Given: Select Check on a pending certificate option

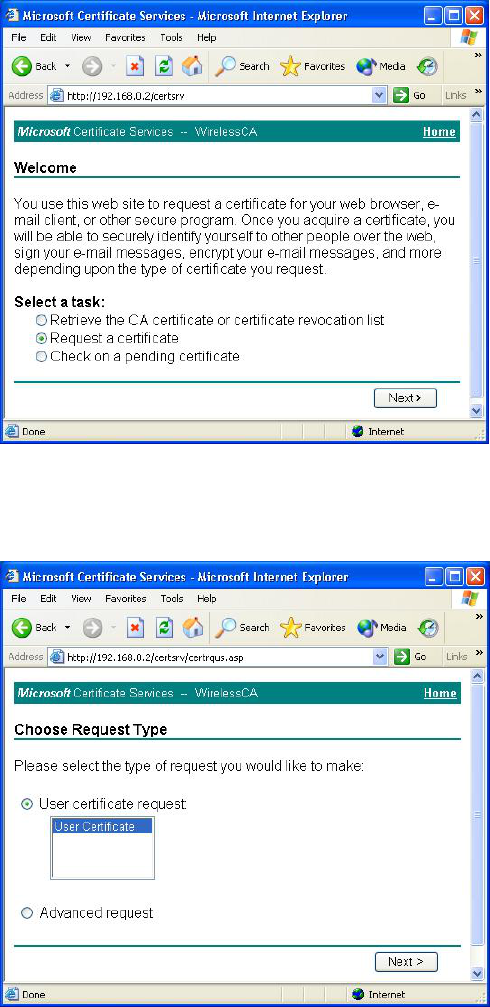Looking at the screenshot, I should [41, 356].
